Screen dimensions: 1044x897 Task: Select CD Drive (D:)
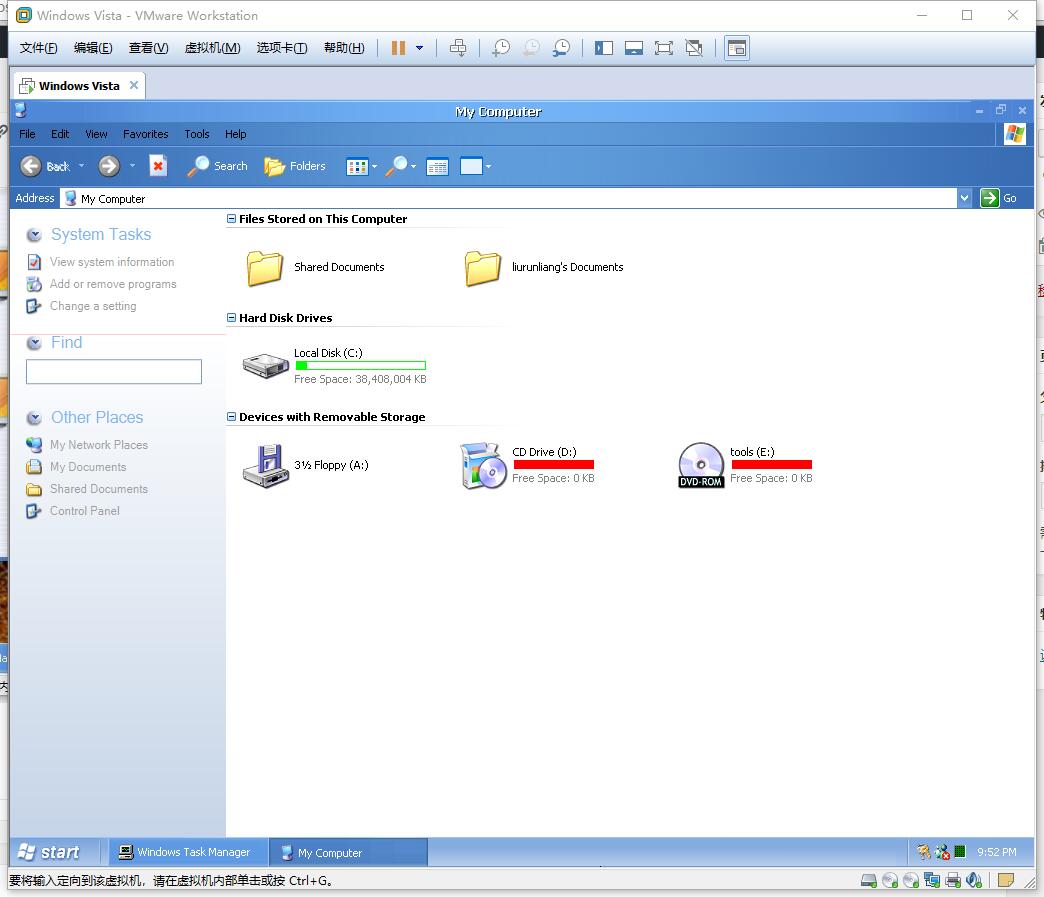coord(527,465)
